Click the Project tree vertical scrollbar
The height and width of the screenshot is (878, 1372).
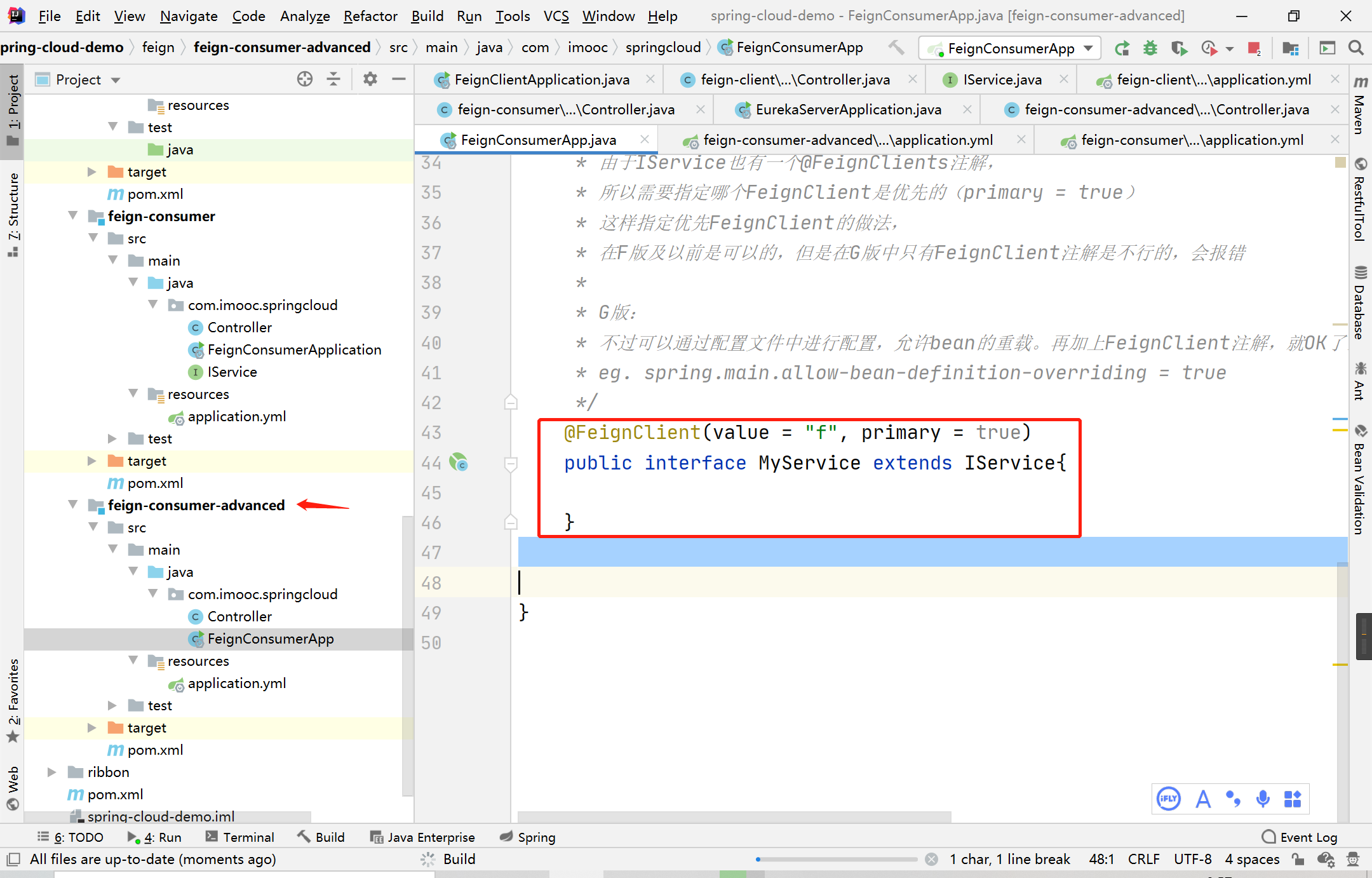tap(408, 654)
